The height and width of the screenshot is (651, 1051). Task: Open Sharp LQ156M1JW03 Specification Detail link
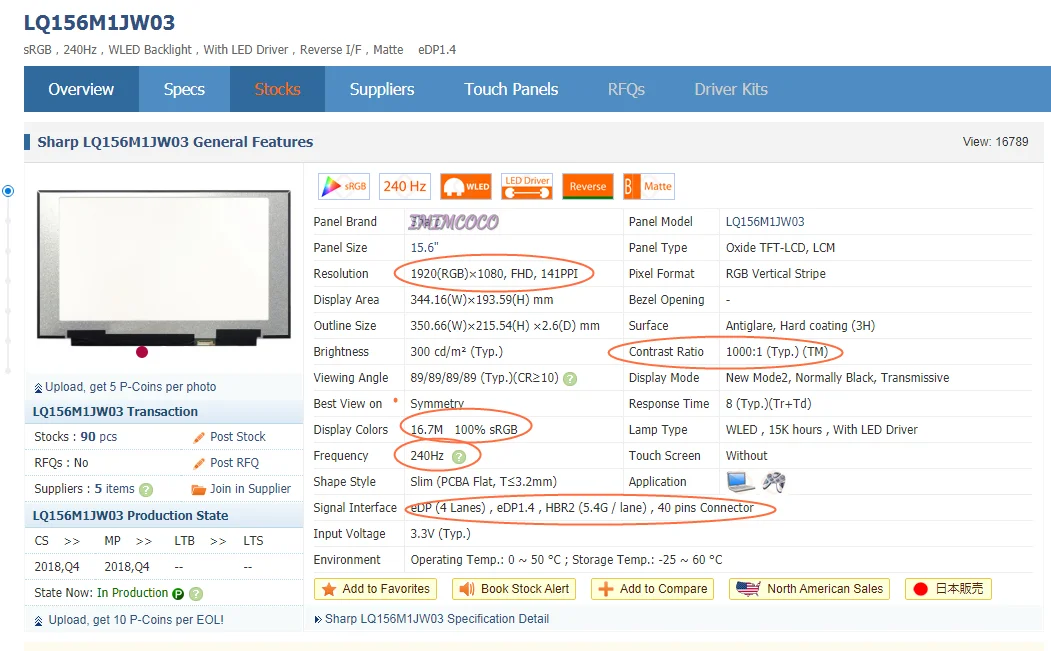coord(437,619)
